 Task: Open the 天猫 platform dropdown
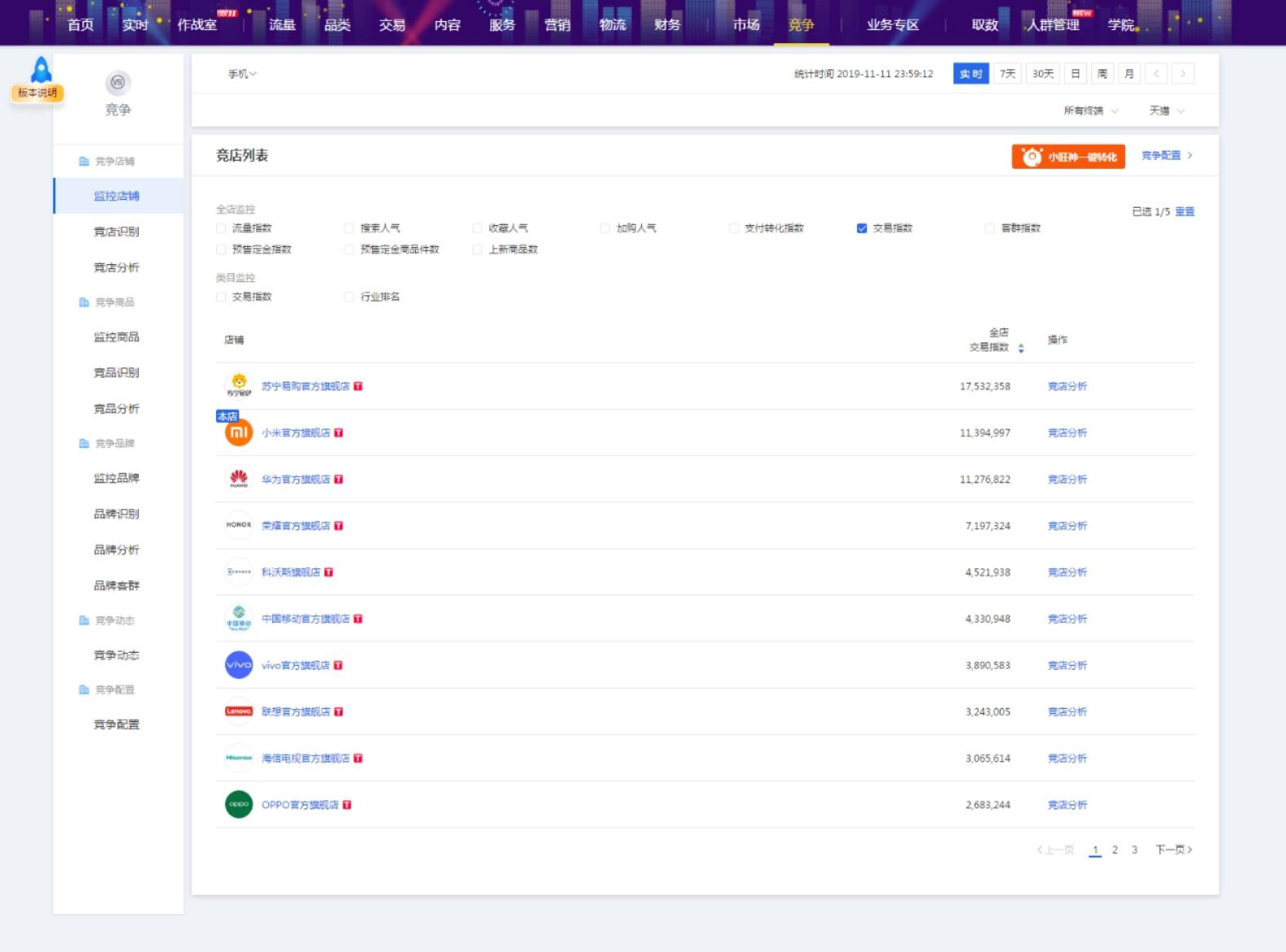1167,111
